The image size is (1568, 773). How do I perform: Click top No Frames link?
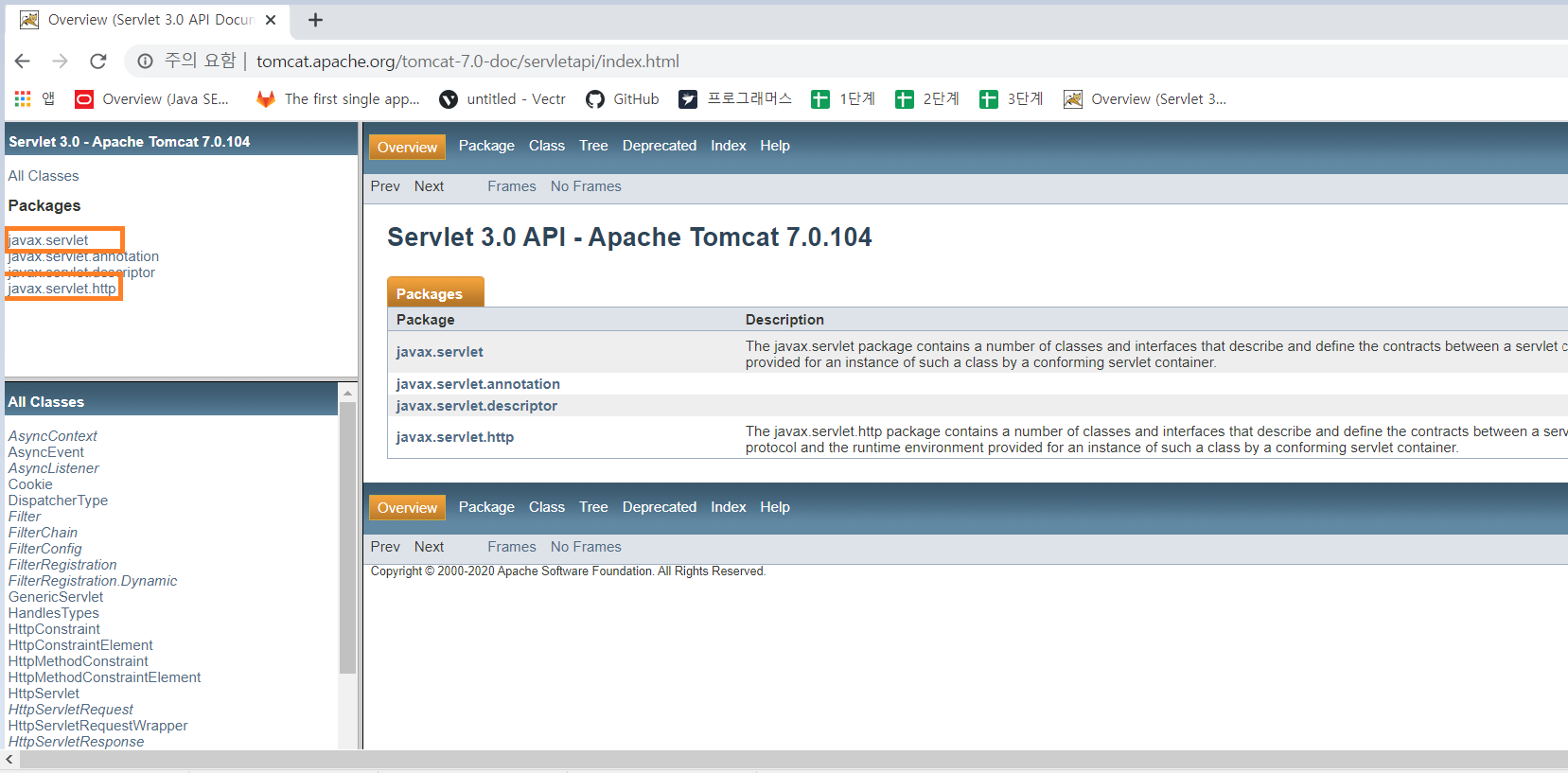586,186
